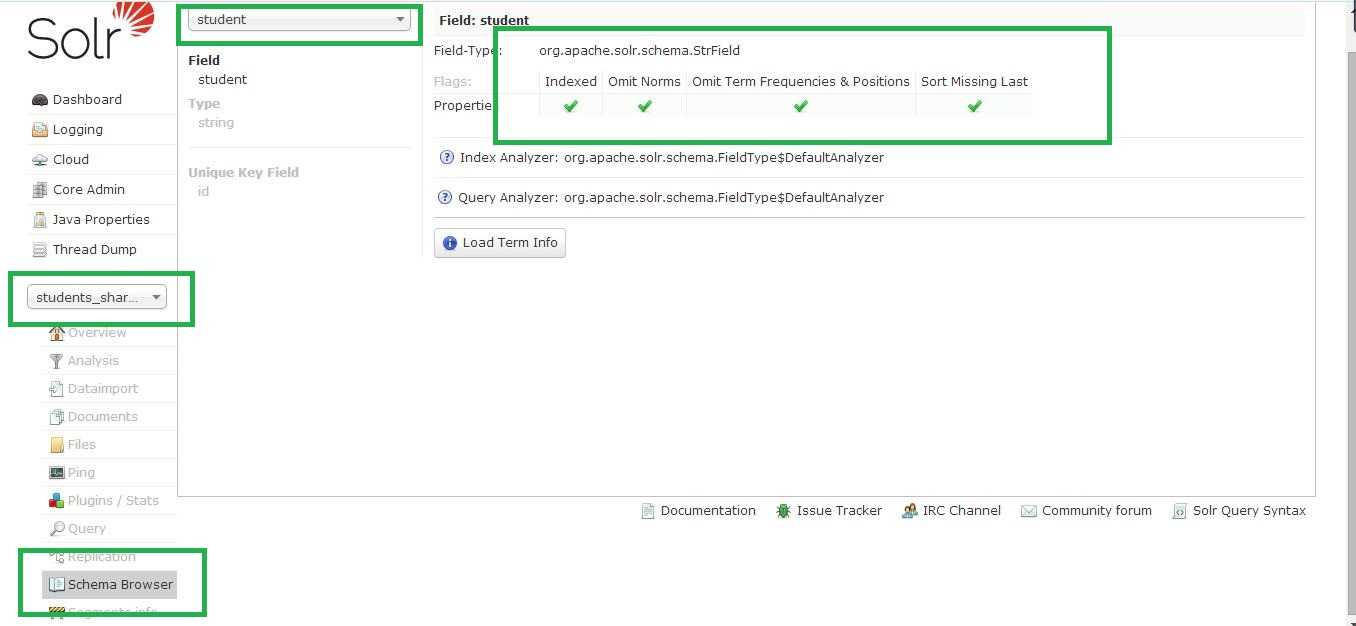Image resolution: width=1356 pixels, height=626 pixels.
Task: Click the Indexed checkmark
Action: pos(571,106)
